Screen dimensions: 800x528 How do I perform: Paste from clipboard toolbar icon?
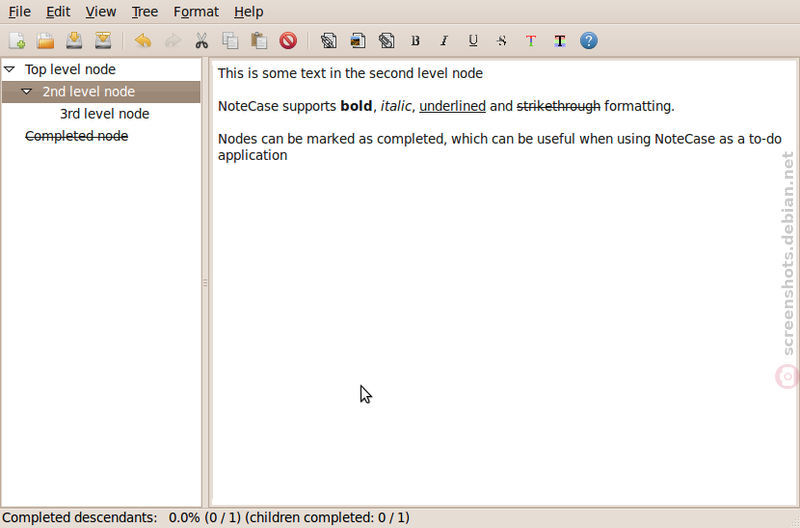tap(259, 40)
